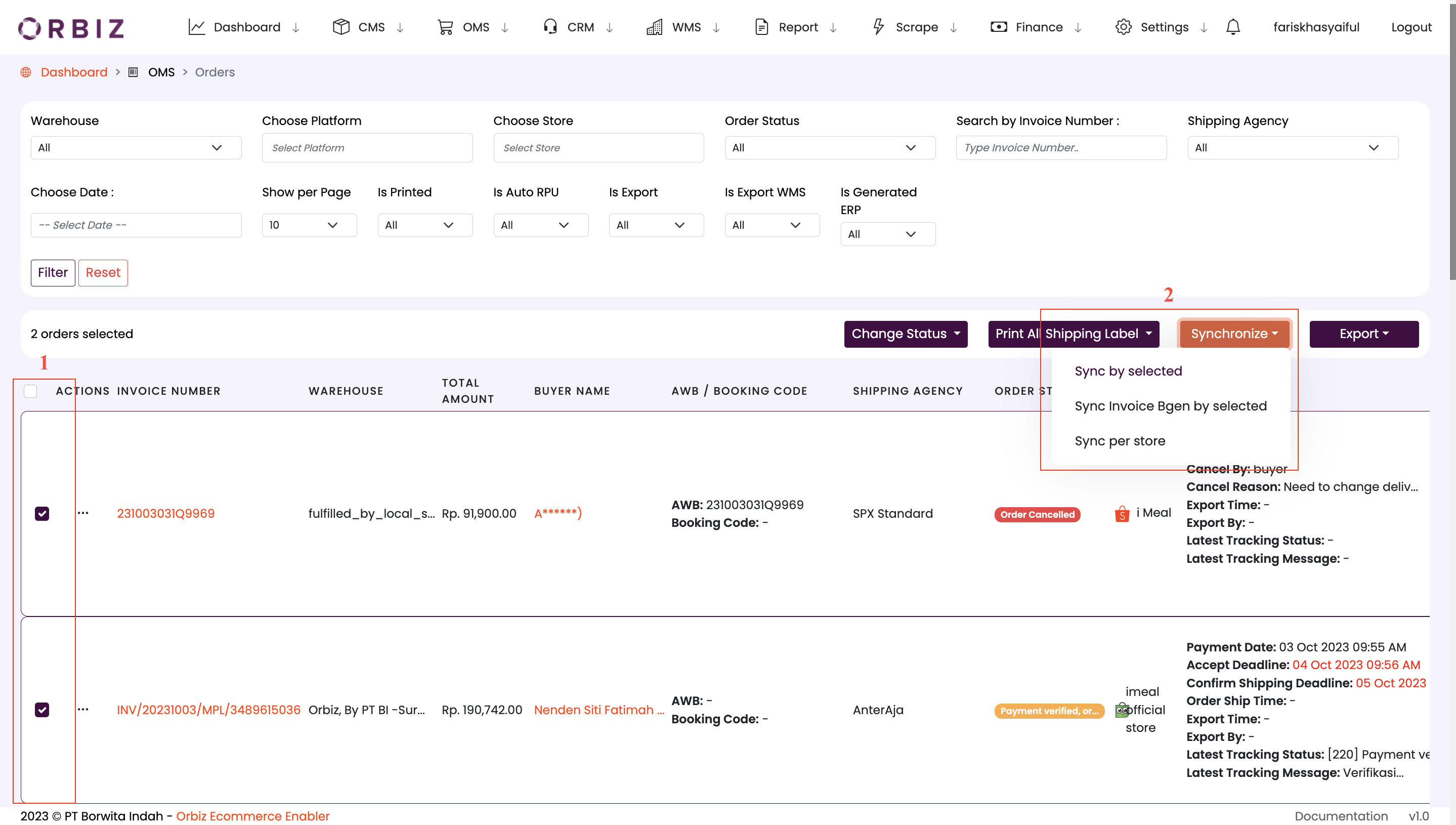Image resolution: width=1456 pixels, height=825 pixels.
Task: Open the Documentation footer link
Action: tap(1341, 816)
